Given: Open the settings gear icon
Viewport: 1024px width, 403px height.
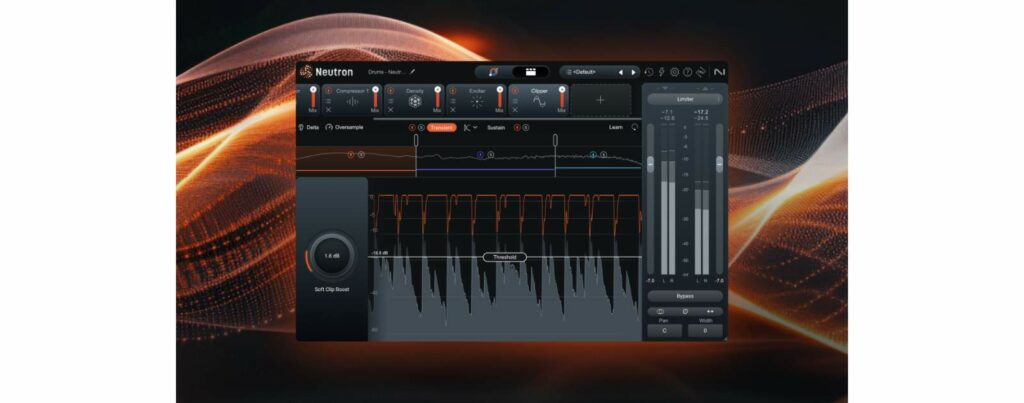Looking at the screenshot, I should [x=674, y=72].
